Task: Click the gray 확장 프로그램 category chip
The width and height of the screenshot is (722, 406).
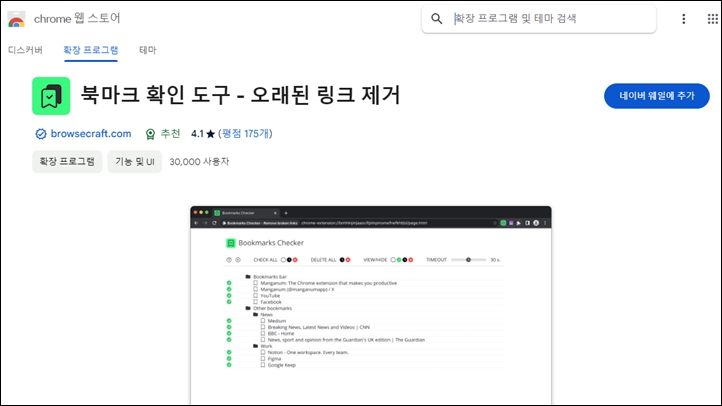Action: coord(67,162)
